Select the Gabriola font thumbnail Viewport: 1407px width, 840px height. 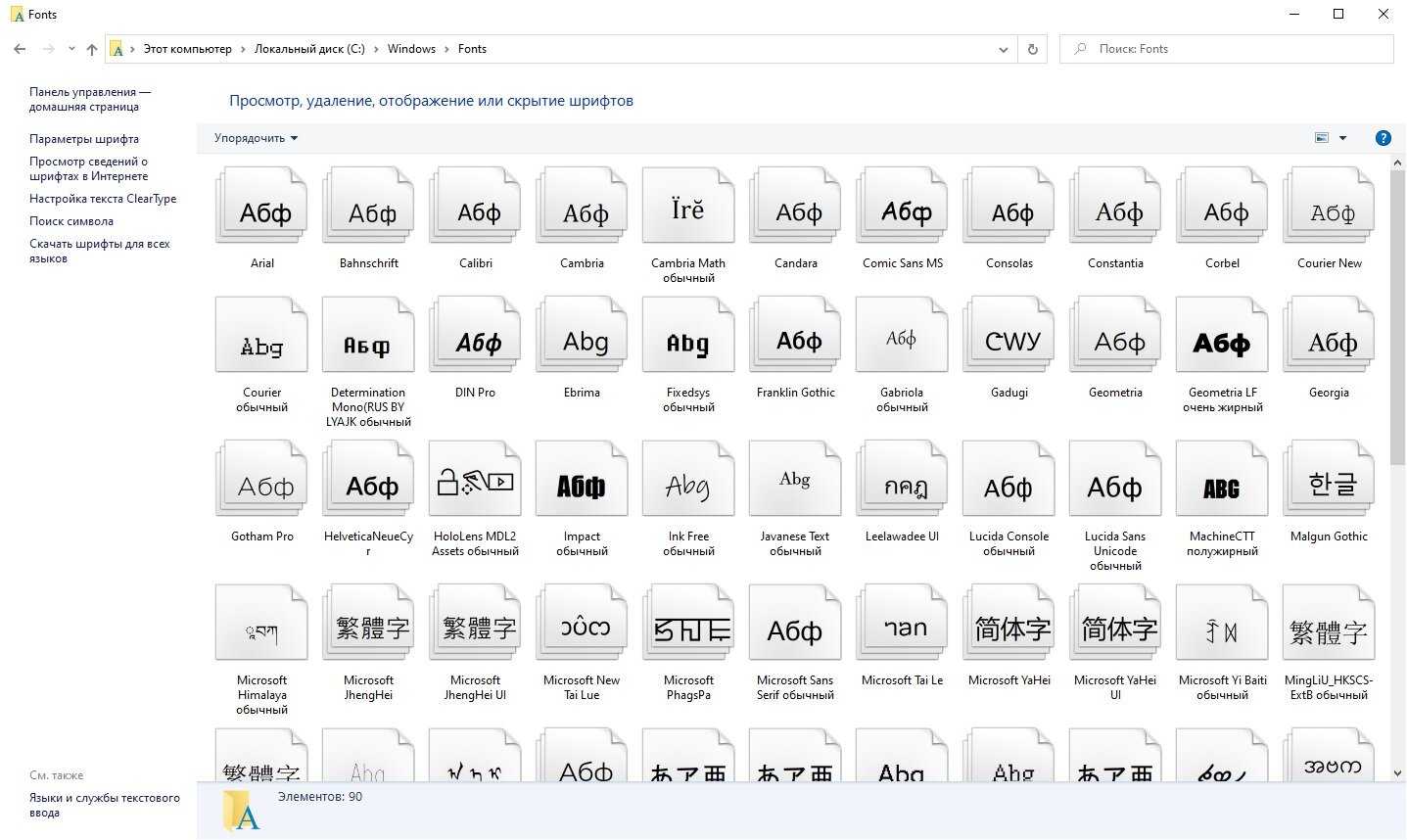pyautogui.click(x=902, y=335)
